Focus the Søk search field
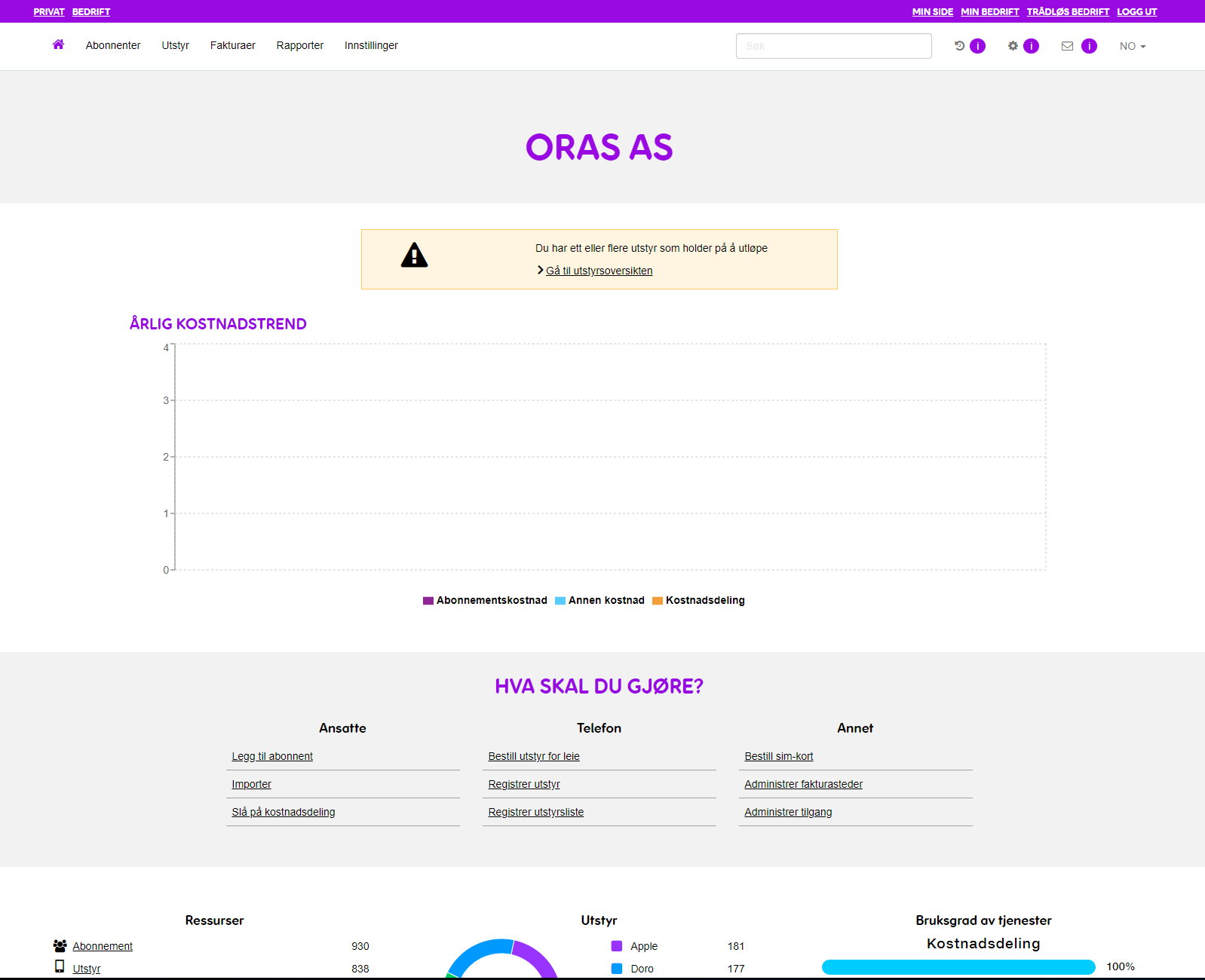This screenshot has height=980, width=1205. (833, 46)
